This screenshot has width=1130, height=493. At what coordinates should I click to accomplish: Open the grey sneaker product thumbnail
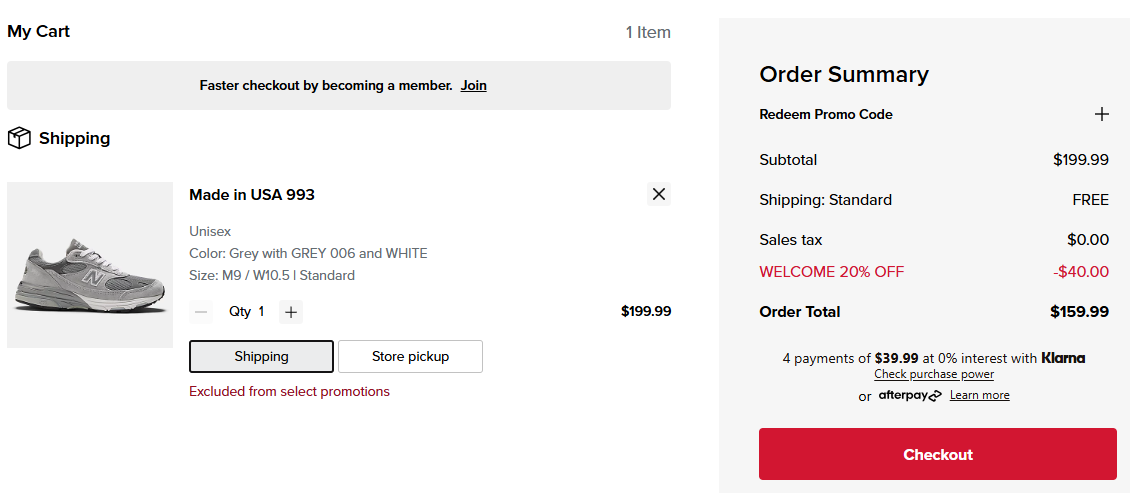(x=90, y=265)
